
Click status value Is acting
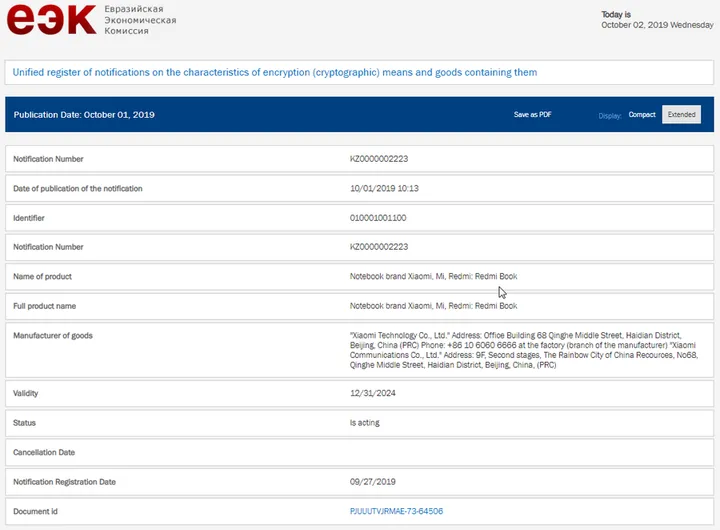(365, 423)
